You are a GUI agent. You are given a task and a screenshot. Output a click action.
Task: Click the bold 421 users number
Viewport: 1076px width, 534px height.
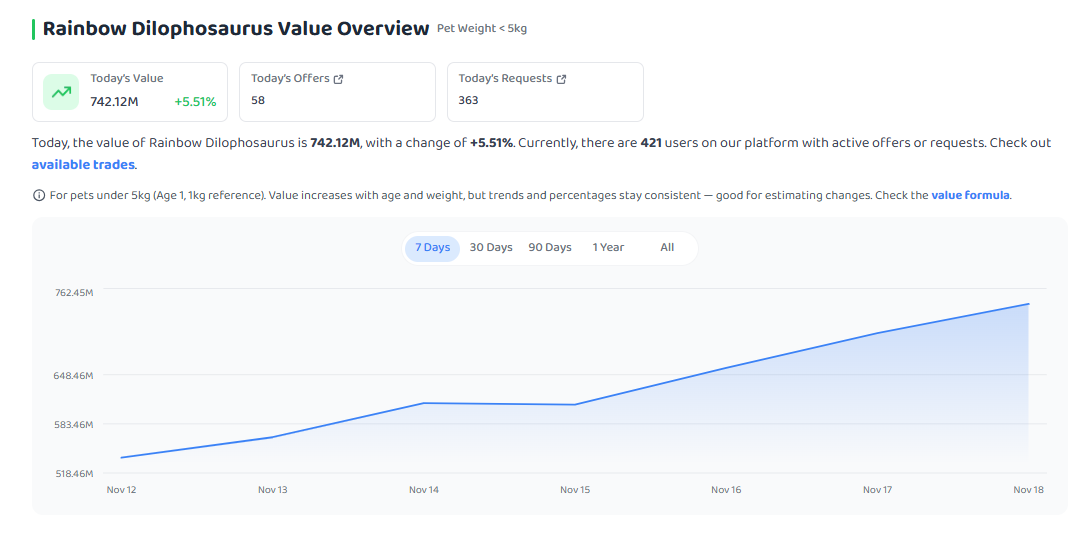coord(651,143)
